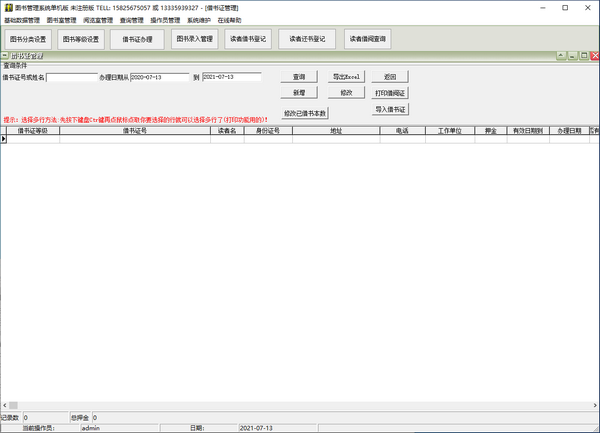
Task: Click the 导出Excel button
Action: pos(346,77)
